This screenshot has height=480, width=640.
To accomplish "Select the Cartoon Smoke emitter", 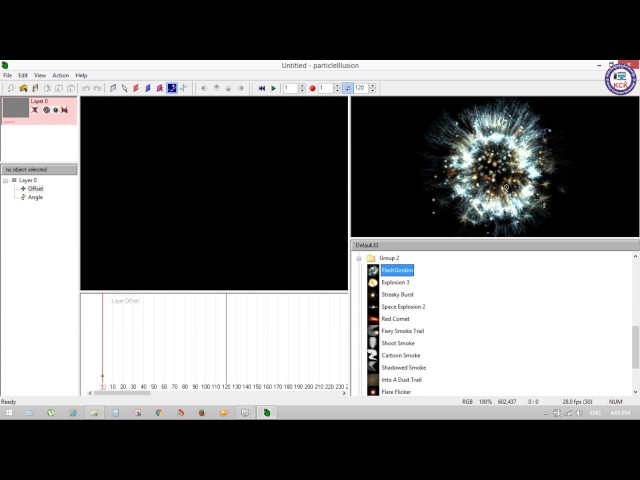I will [x=400, y=356].
